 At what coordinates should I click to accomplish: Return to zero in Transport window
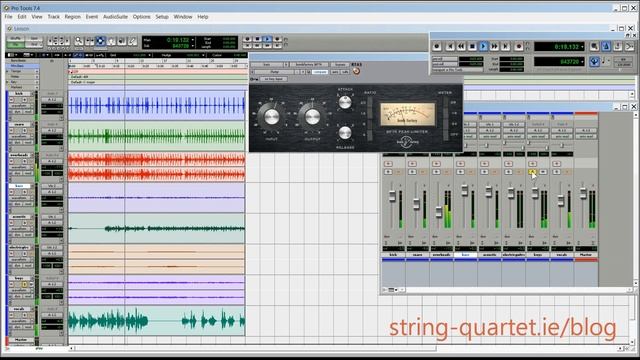(x=450, y=47)
